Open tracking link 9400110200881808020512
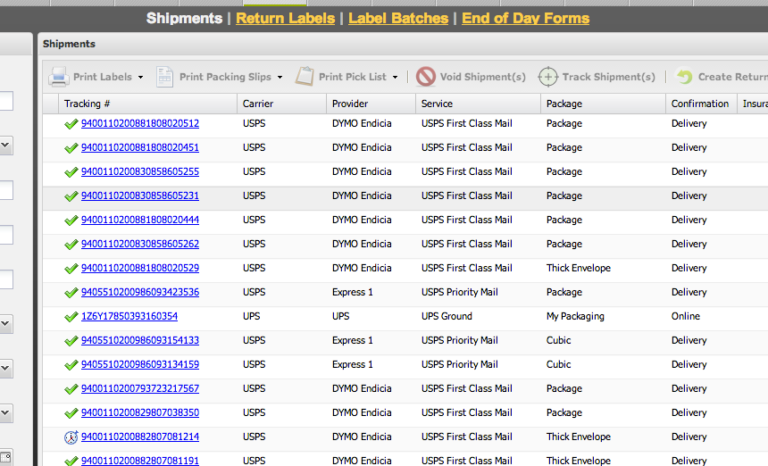768x466 pixels. tap(140, 123)
